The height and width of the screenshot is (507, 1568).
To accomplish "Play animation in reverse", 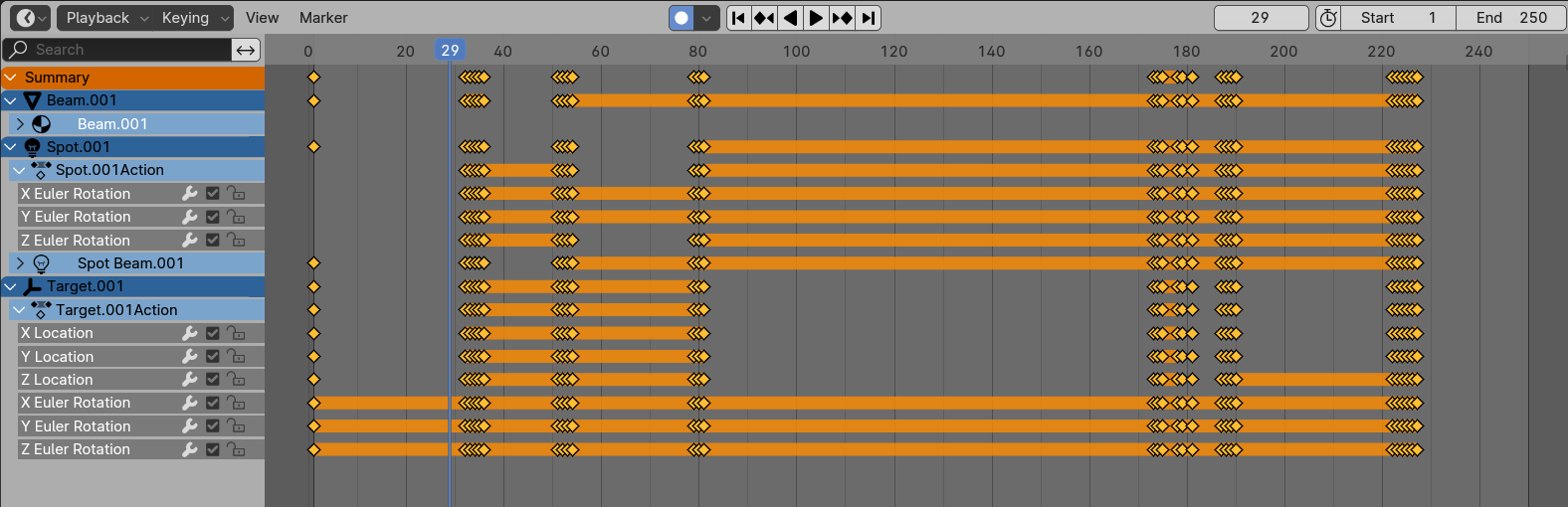I will 790,18.
